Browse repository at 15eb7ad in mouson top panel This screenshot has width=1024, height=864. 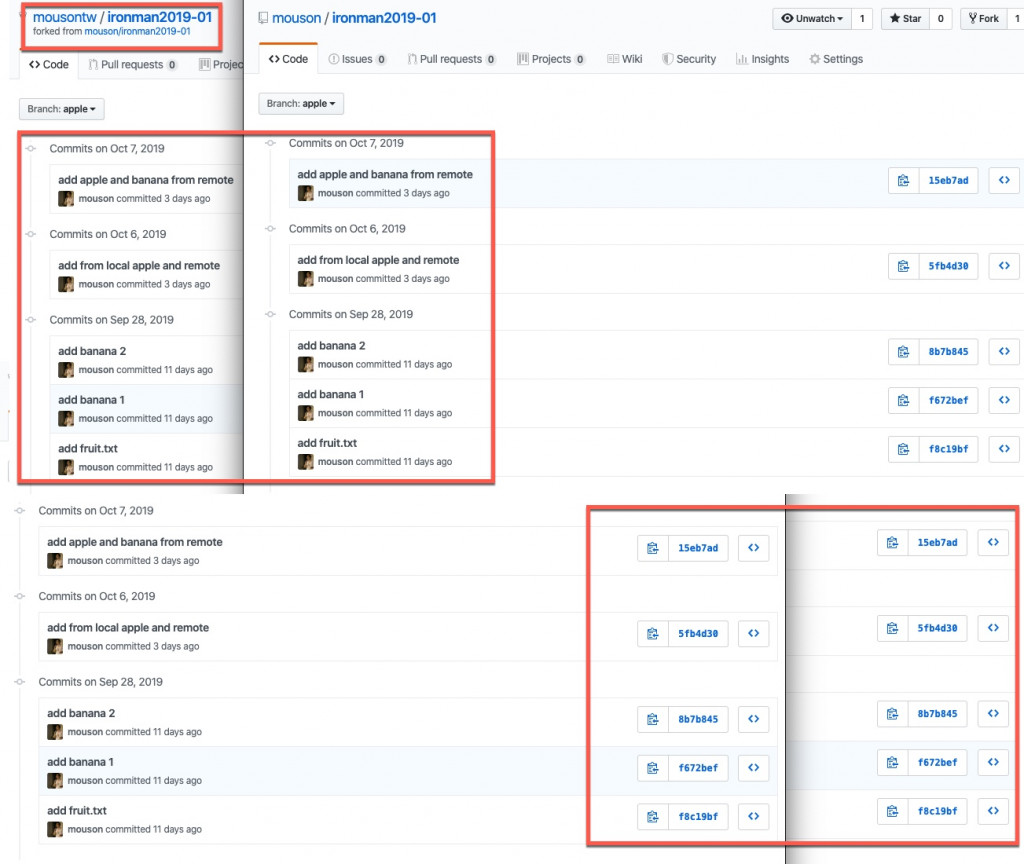(1004, 180)
